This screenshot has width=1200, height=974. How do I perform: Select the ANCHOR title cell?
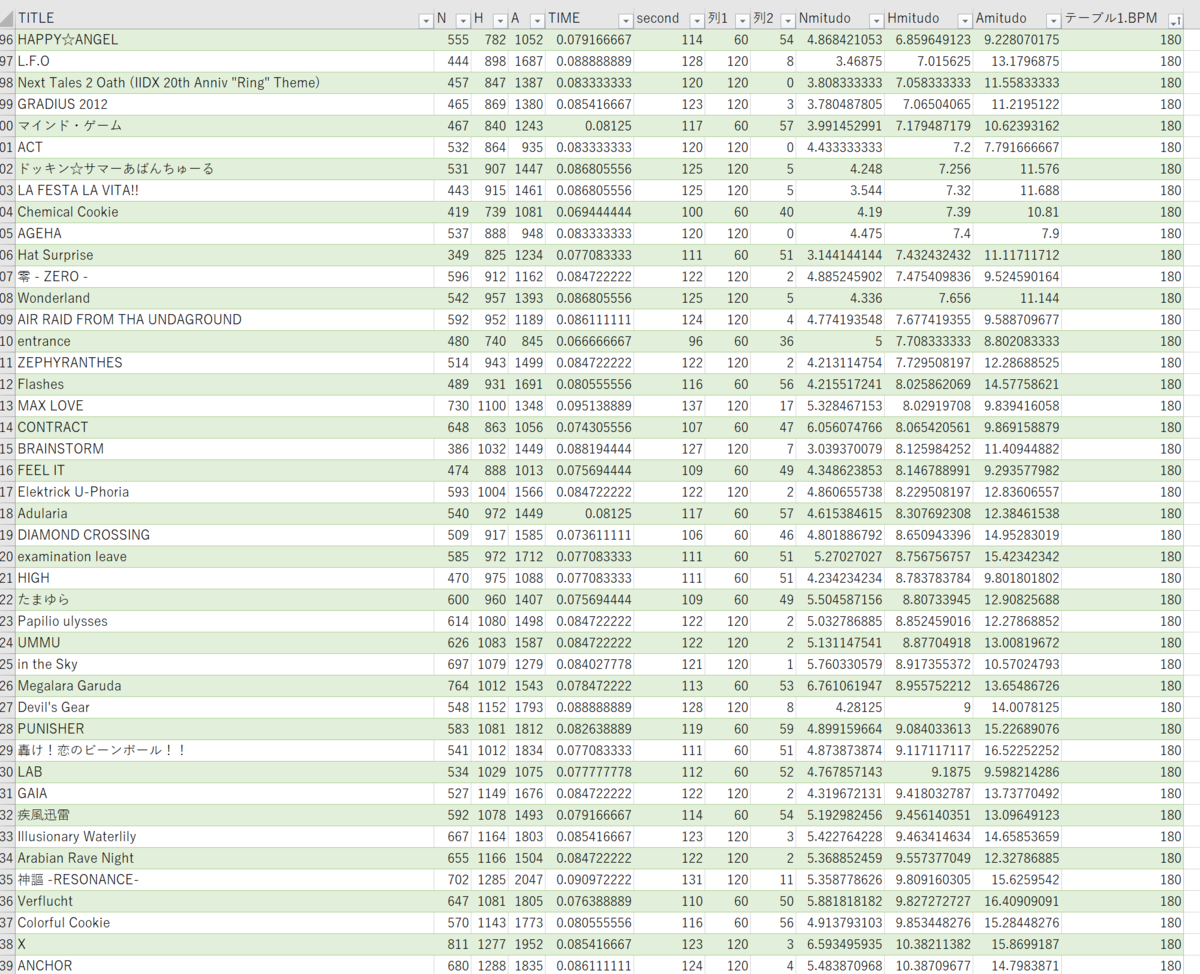(x=224, y=965)
